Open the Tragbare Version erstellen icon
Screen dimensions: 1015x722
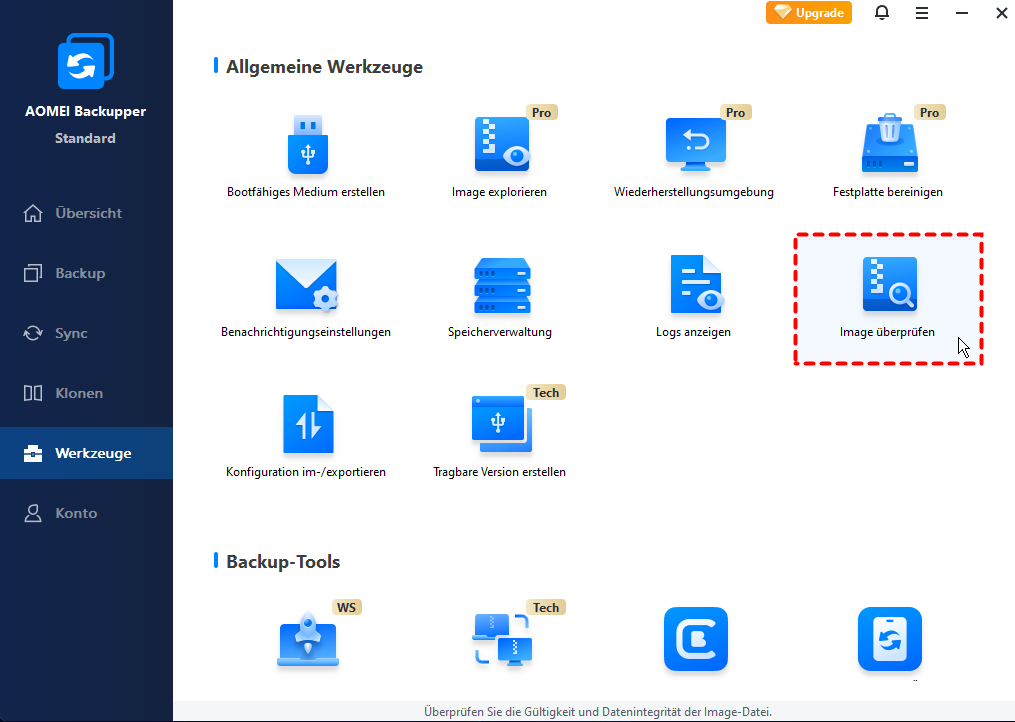(x=502, y=424)
